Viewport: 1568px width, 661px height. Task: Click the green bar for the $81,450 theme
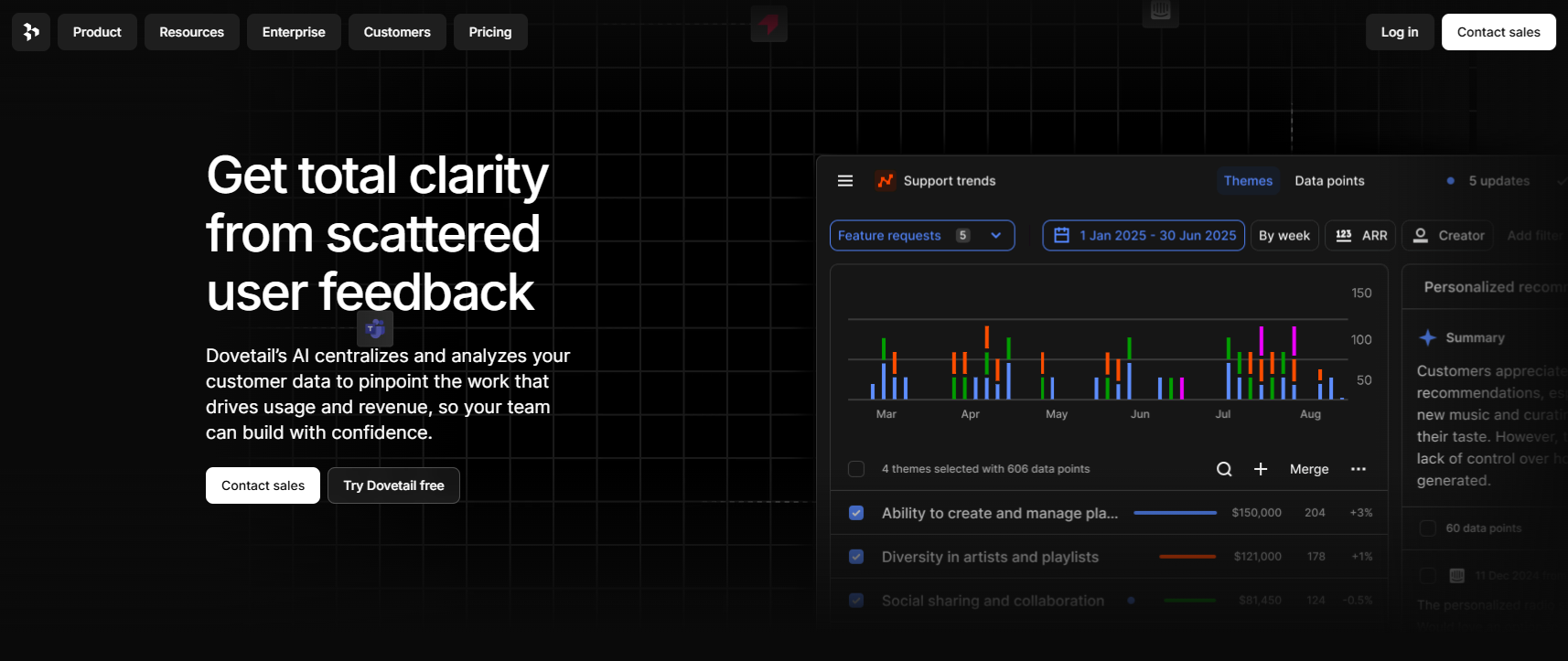click(1190, 601)
